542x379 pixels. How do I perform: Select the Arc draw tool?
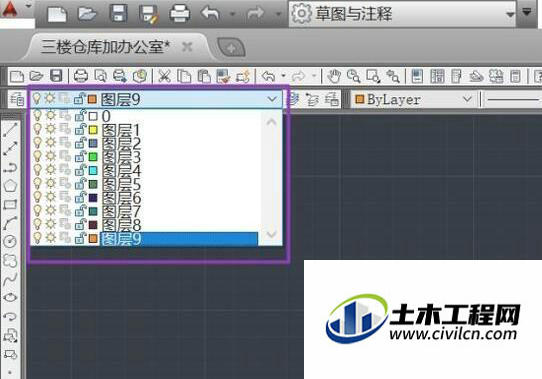click(10, 223)
